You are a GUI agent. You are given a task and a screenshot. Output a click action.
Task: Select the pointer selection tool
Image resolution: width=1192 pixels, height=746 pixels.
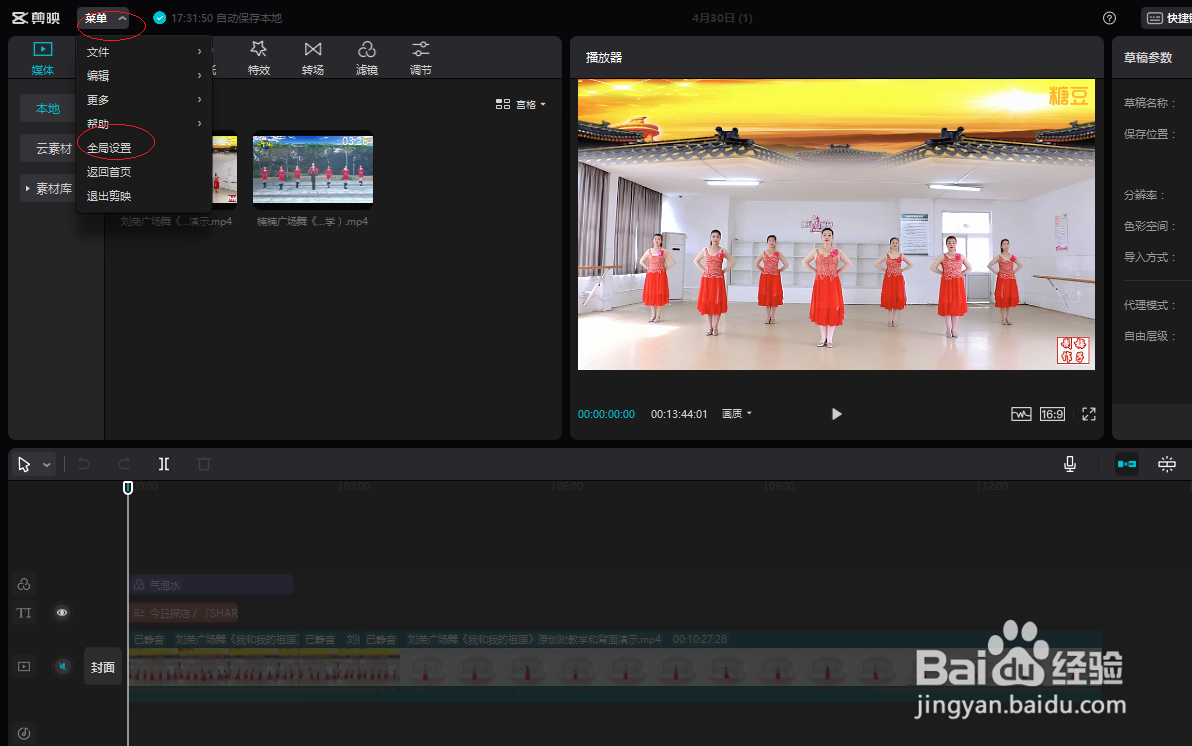(x=24, y=464)
